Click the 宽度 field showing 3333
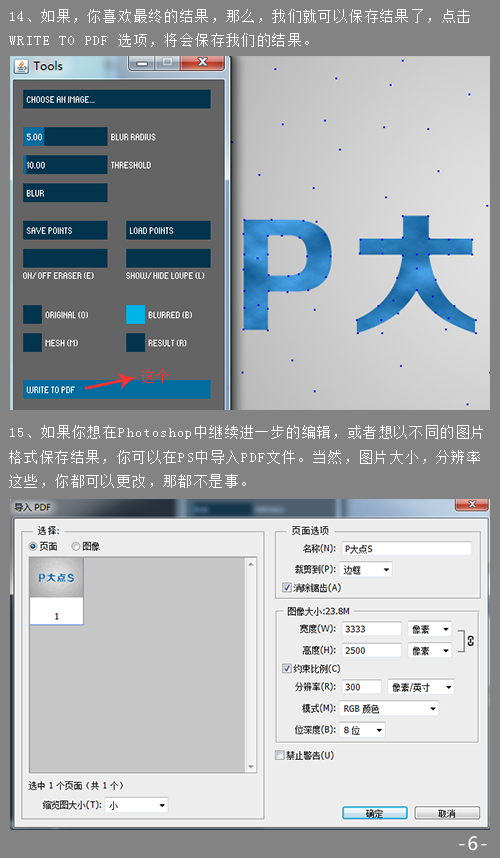Viewport: 500px width, 858px height. pos(371,629)
